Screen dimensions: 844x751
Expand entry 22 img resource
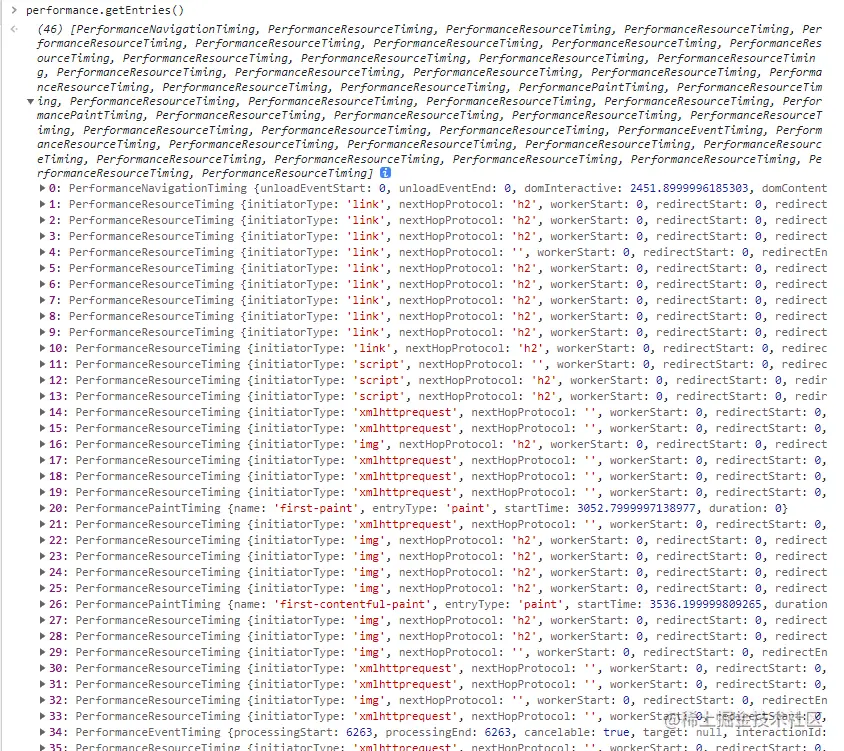(42, 540)
